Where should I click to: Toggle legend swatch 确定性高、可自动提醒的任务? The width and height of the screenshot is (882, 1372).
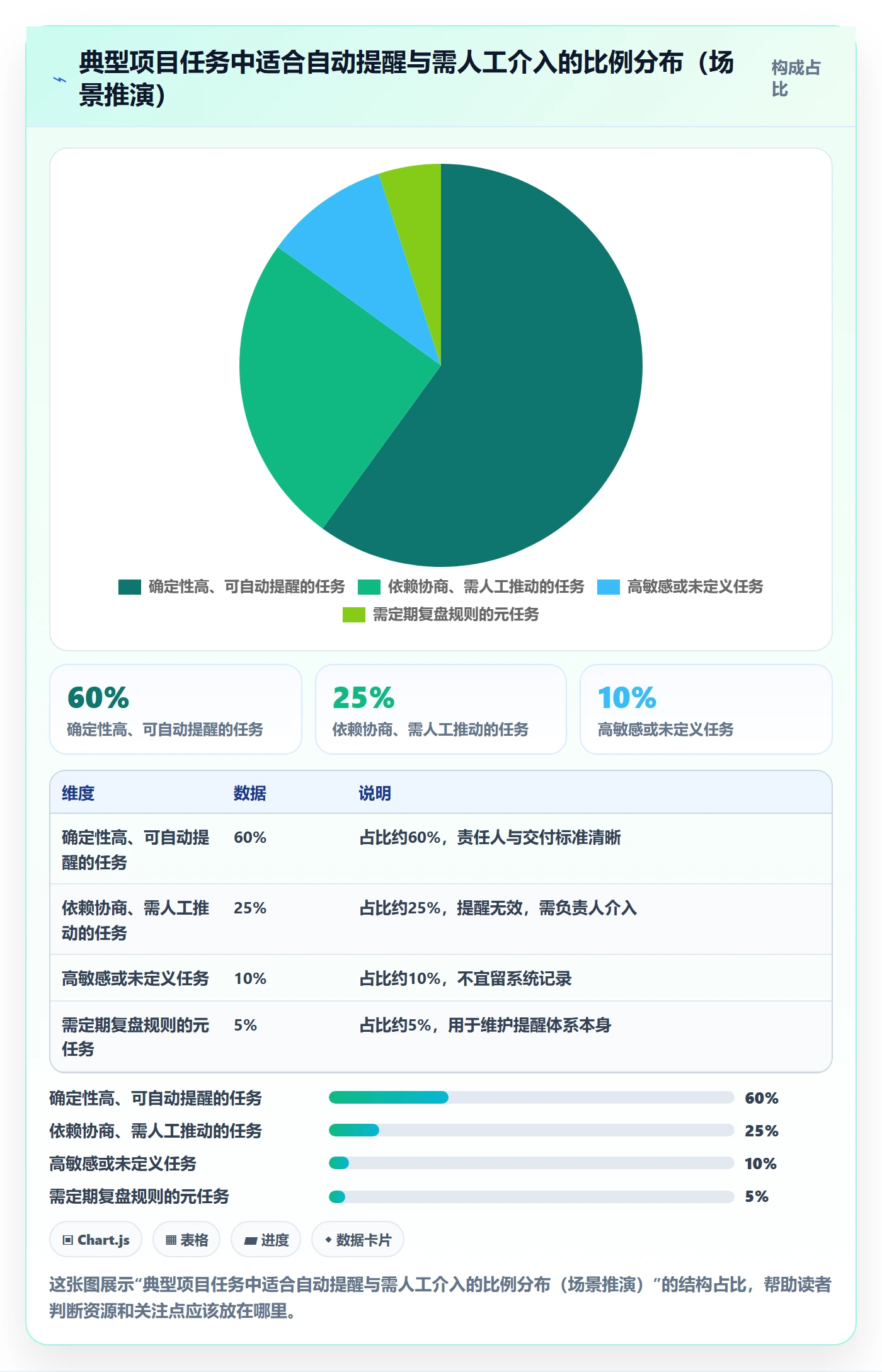coord(129,587)
